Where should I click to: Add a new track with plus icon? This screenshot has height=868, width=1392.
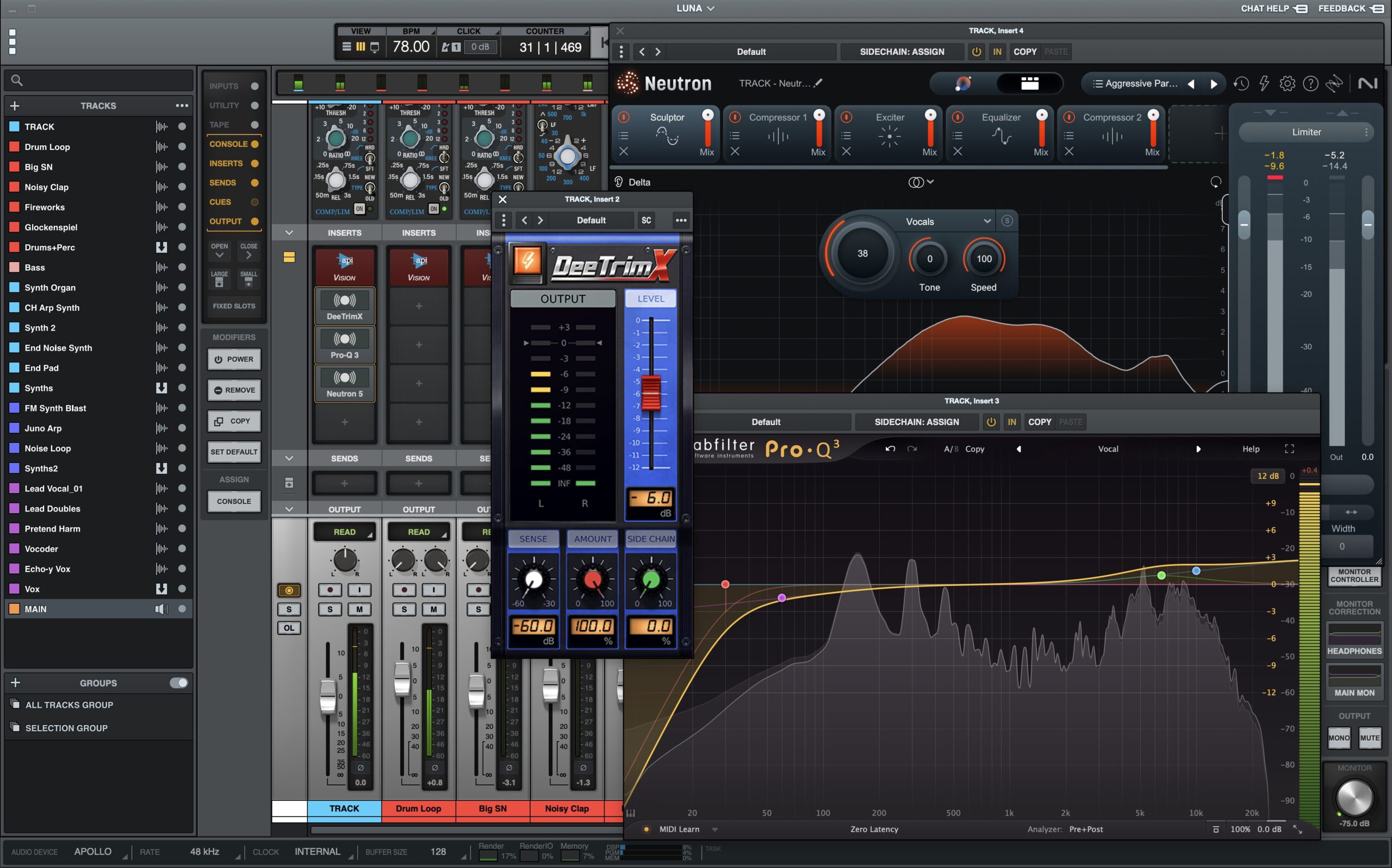(x=15, y=105)
